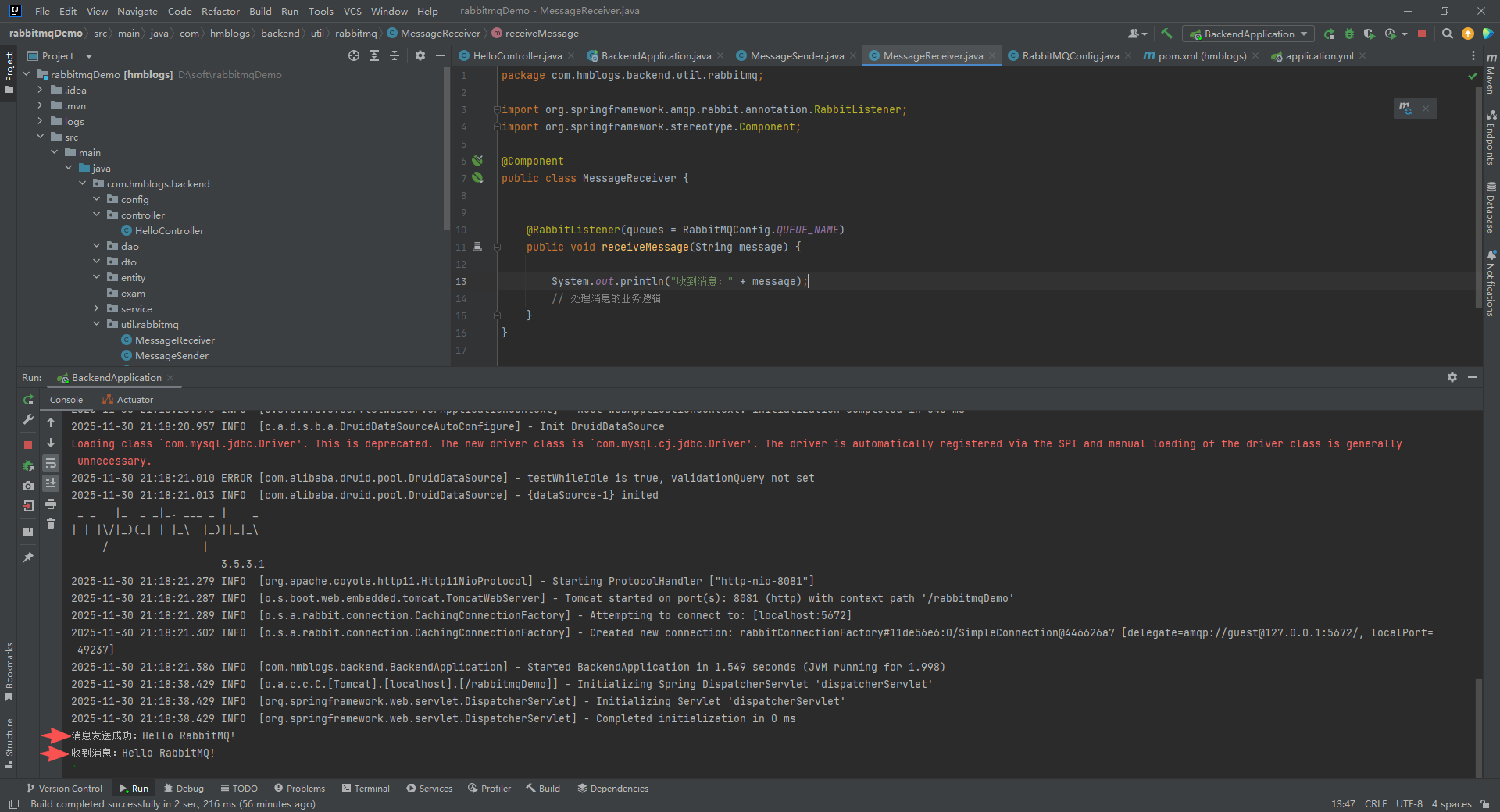
Task: Expand the logs folder
Action: pos(40,121)
